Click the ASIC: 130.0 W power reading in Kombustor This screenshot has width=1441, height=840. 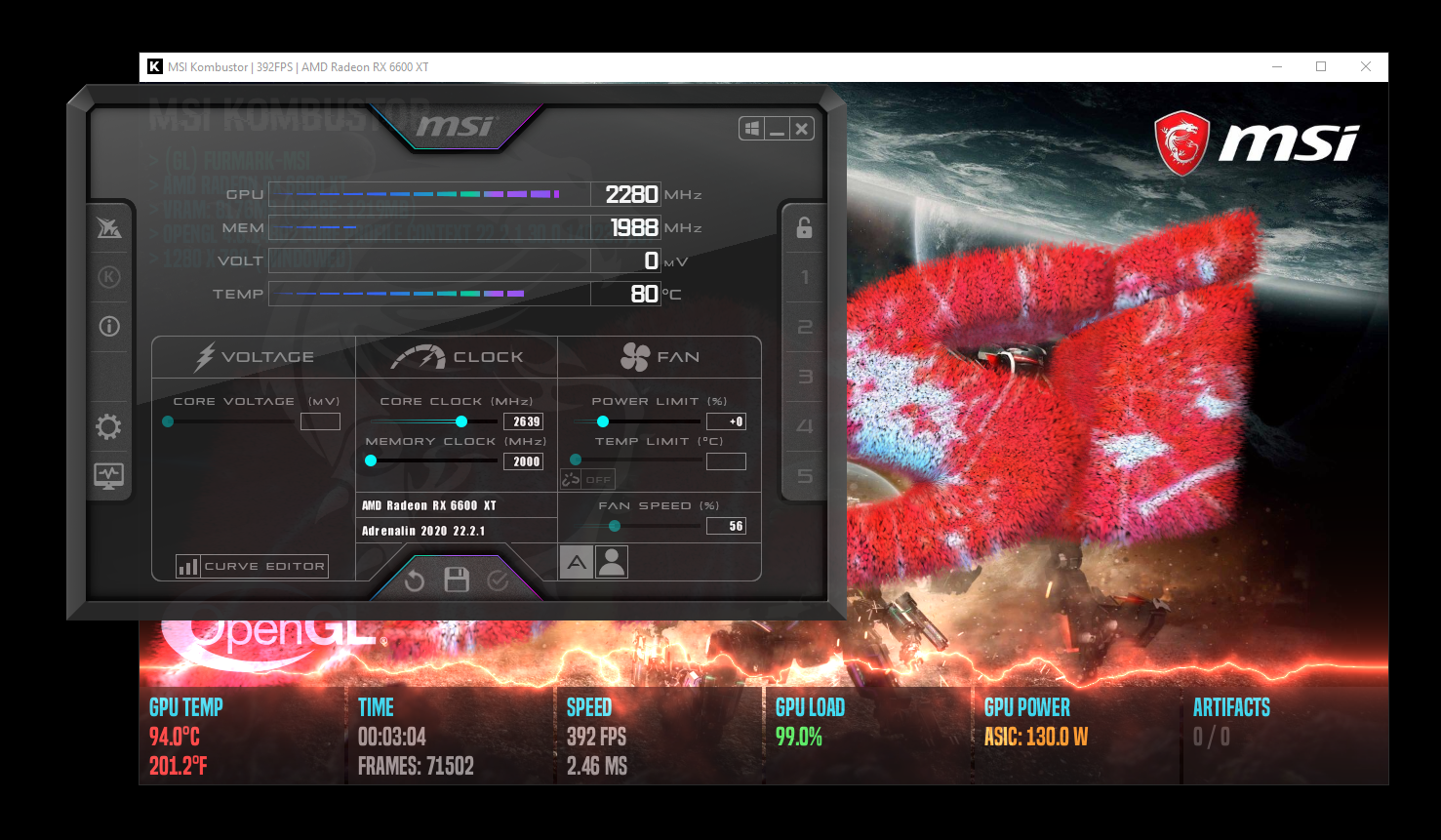(x=1036, y=737)
